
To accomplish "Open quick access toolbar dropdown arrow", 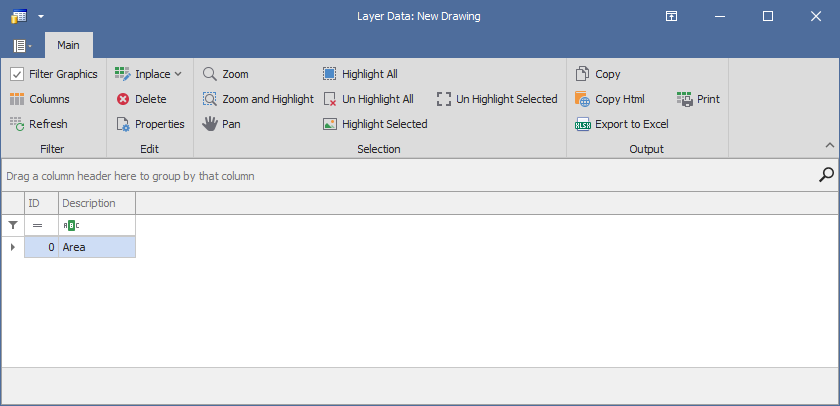I will click(41, 17).
